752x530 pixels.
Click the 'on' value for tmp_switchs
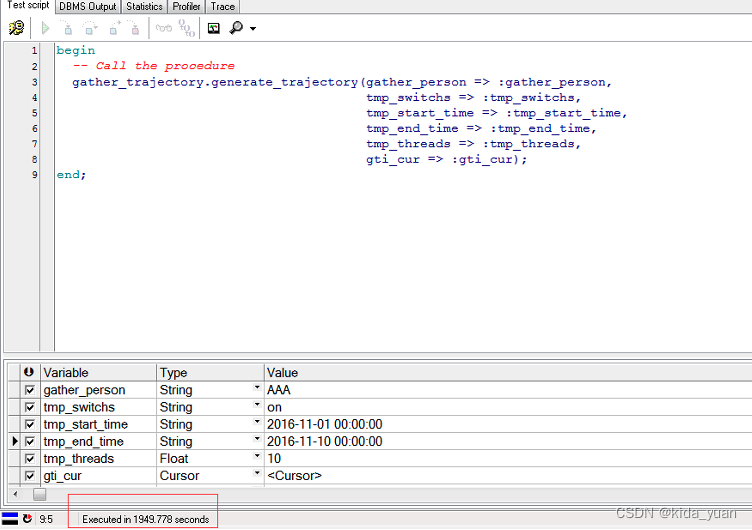click(508, 407)
